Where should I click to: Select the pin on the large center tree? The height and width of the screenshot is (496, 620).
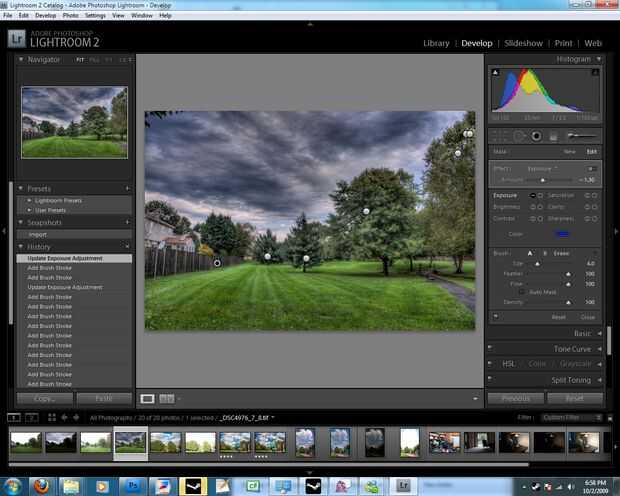(366, 211)
